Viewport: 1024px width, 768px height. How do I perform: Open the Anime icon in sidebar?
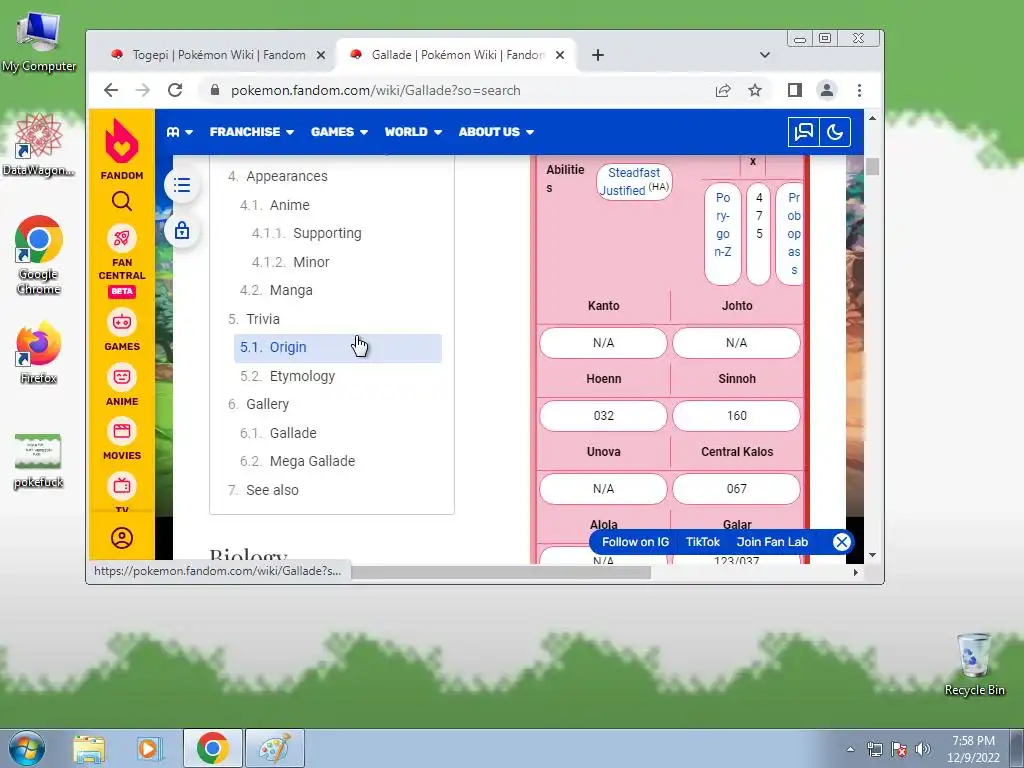(121, 377)
